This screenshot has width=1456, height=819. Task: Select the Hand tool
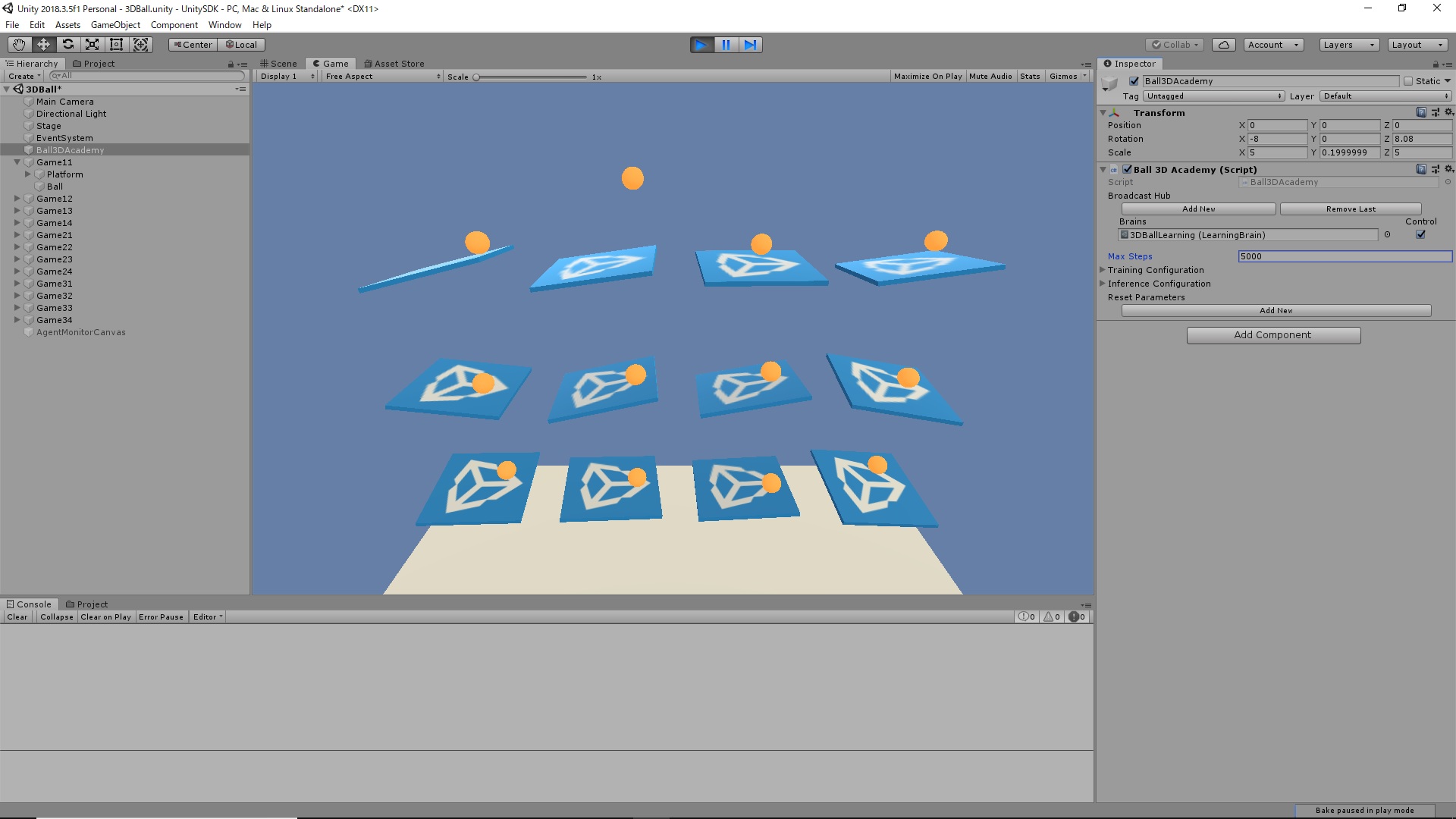[19, 45]
